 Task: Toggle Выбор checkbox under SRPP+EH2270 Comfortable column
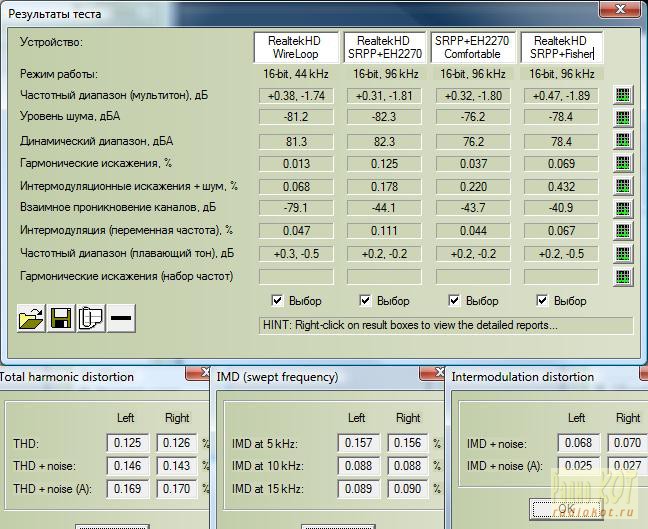click(454, 300)
